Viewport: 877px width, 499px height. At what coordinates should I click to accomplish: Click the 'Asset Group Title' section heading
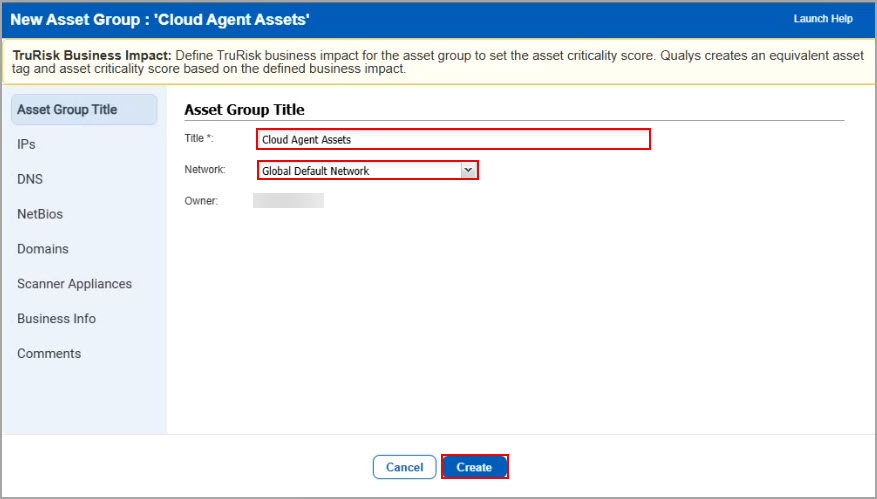click(x=244, y=110)
